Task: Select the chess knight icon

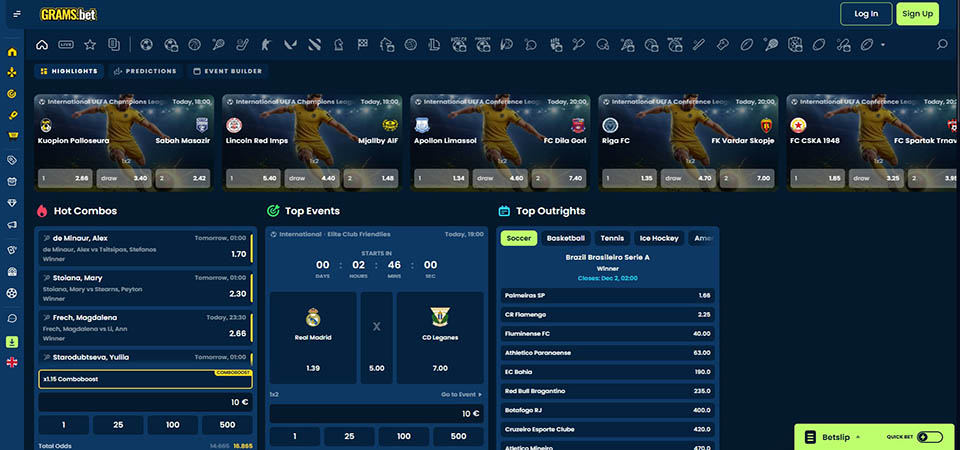Action: tap(339, 45)
